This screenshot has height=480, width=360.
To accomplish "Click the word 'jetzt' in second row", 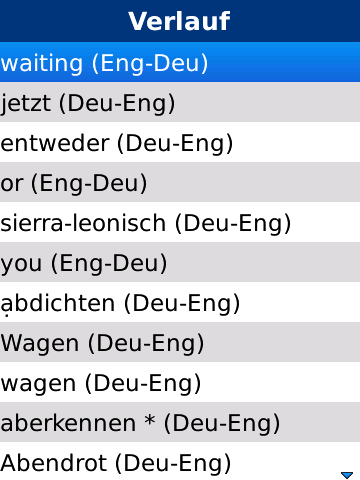I will (25, 104).
